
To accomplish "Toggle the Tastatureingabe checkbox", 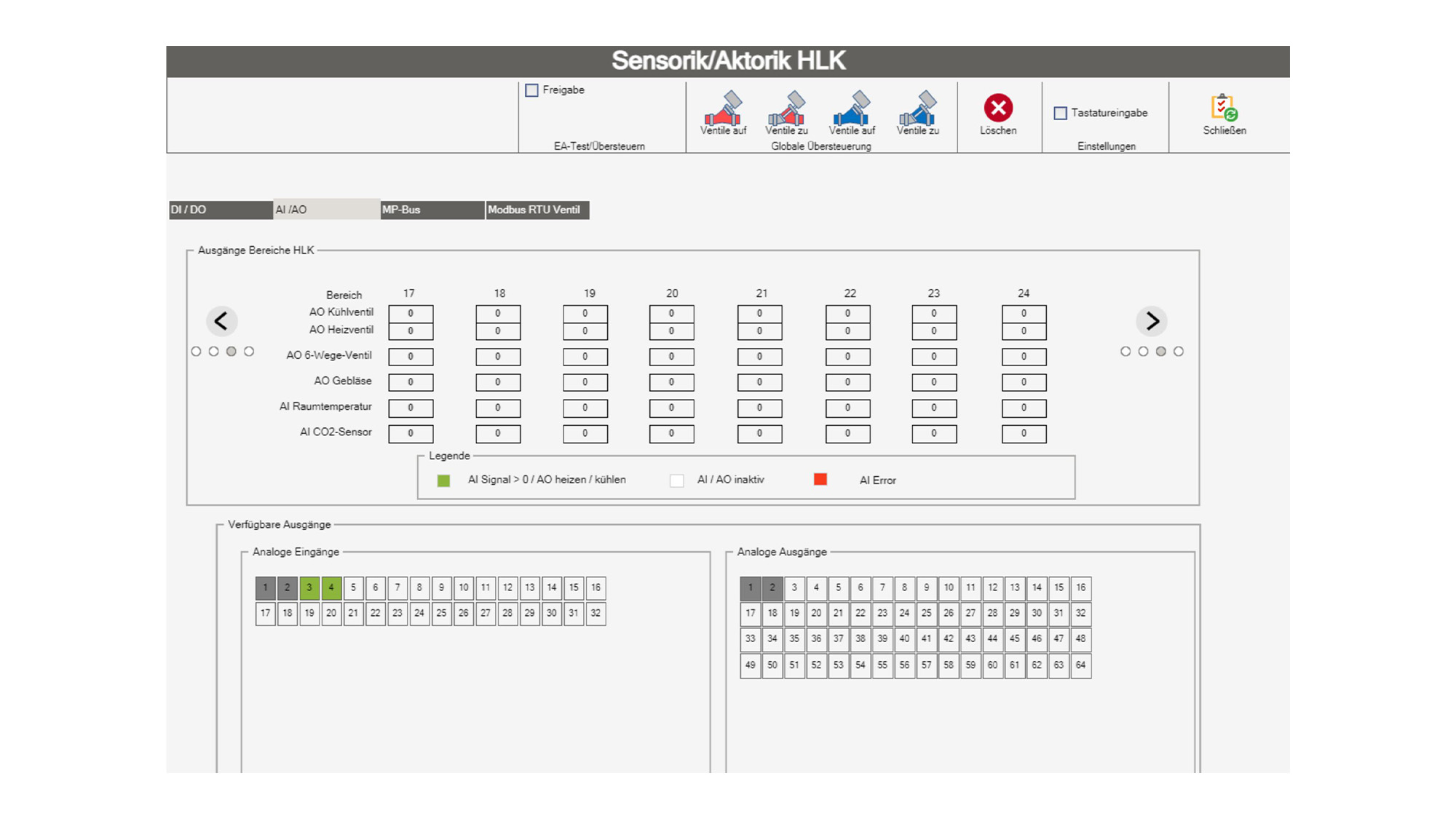I will click(x=1061, y=113).
